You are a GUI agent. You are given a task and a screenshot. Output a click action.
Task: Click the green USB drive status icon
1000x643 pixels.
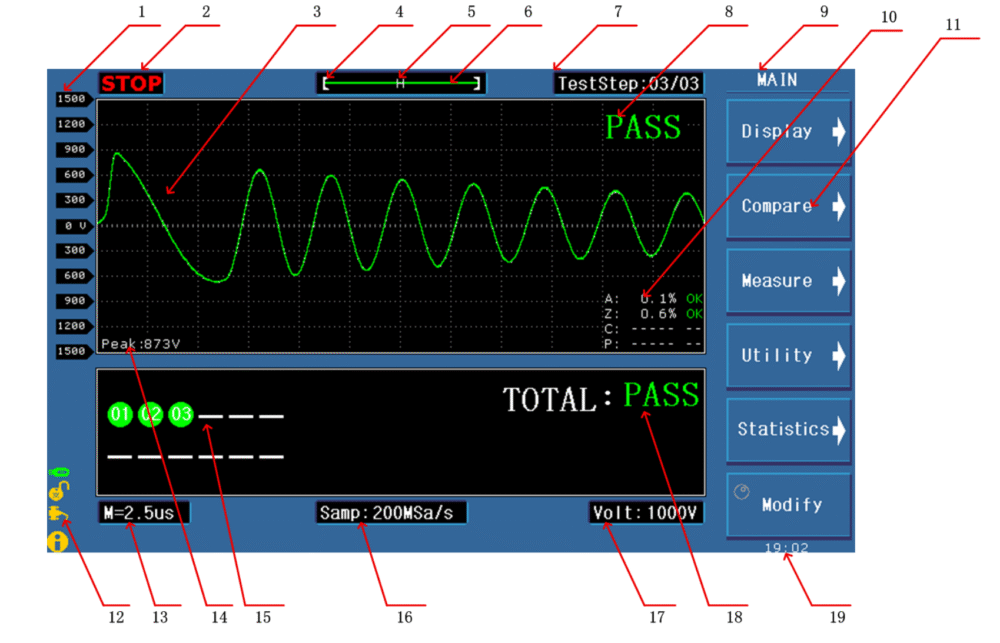click(x=59, y=472)
